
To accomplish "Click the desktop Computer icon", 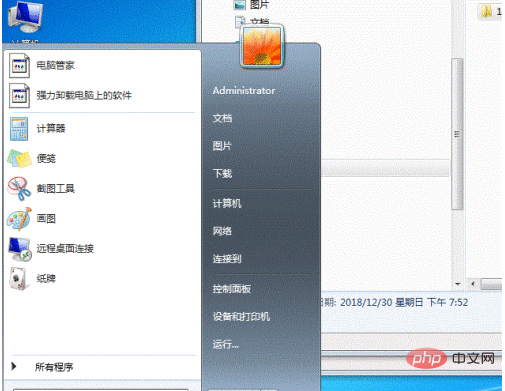I will (25, 16).
